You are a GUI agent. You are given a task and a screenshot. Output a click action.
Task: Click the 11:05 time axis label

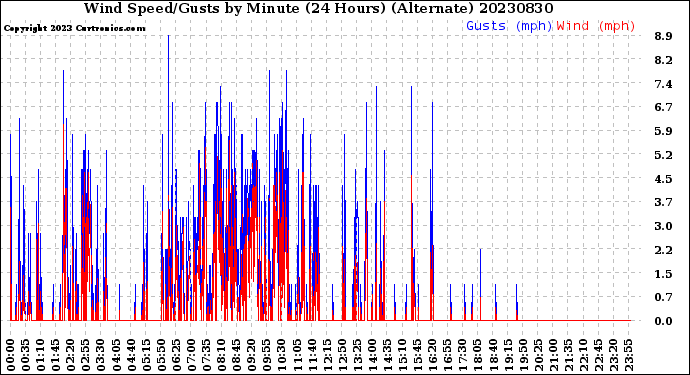point(297,355)
